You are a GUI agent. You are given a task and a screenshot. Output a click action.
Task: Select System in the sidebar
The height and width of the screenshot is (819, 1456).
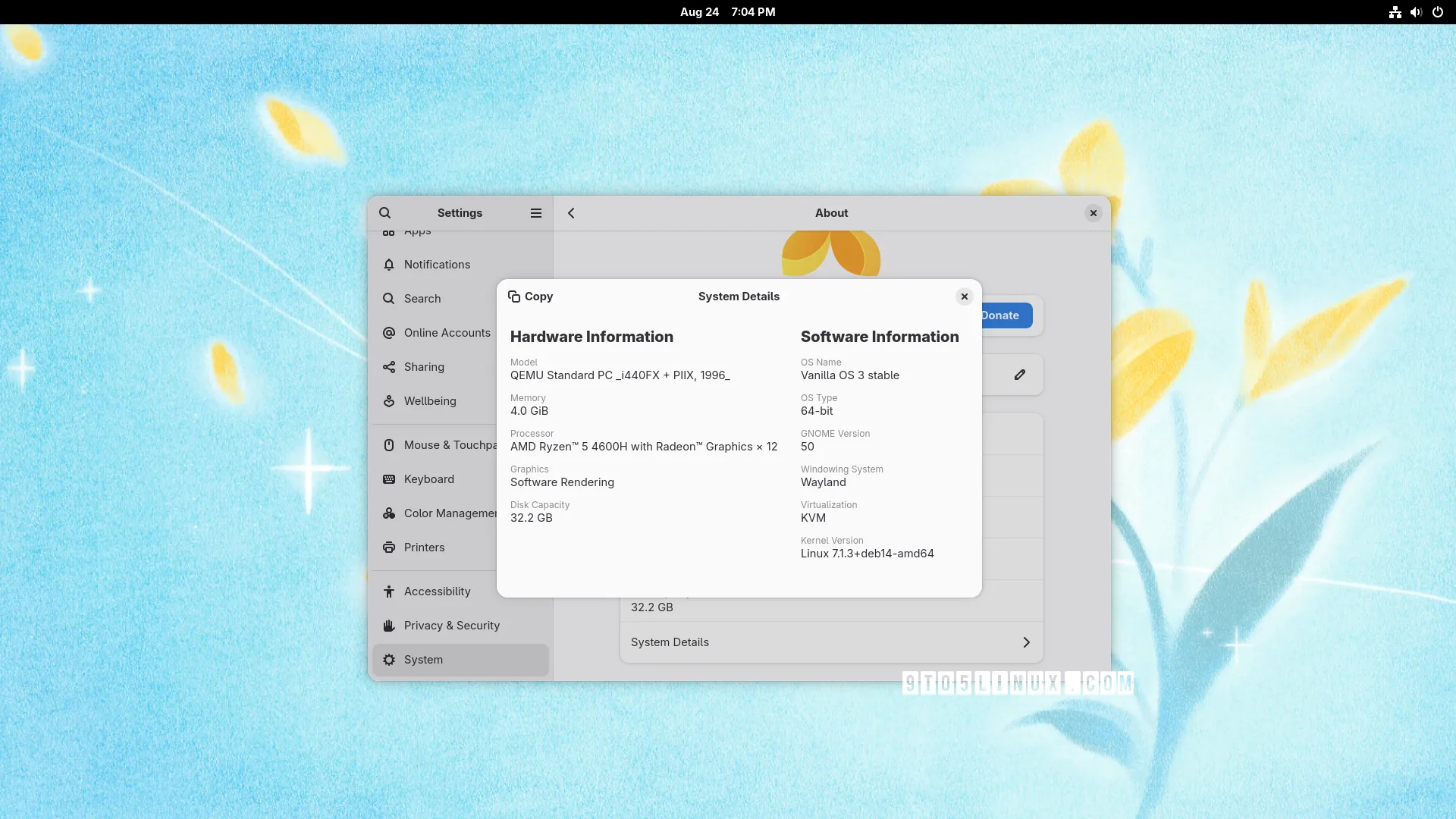pos(460,660)
